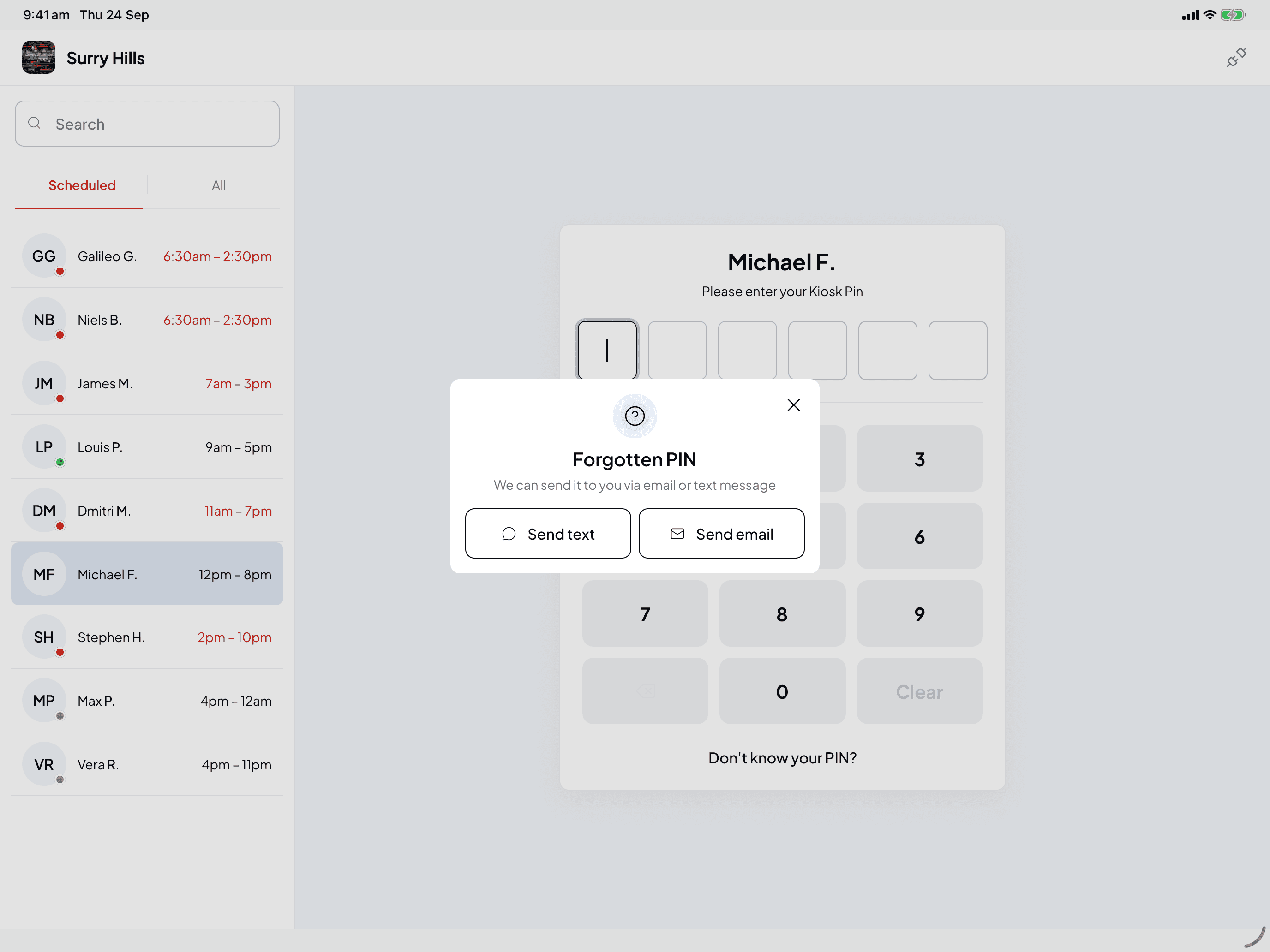Click the first PIN digit box
Screen dimensions: 1270x952
(x=607, y=350)
